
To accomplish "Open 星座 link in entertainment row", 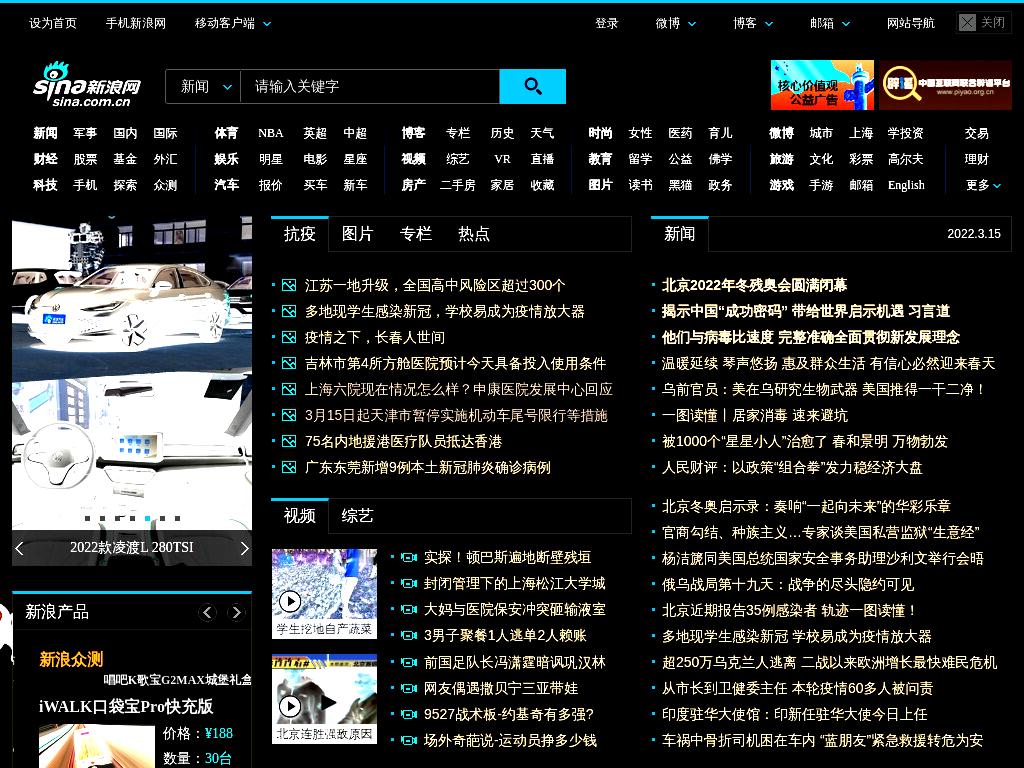I will click(355, 159).
